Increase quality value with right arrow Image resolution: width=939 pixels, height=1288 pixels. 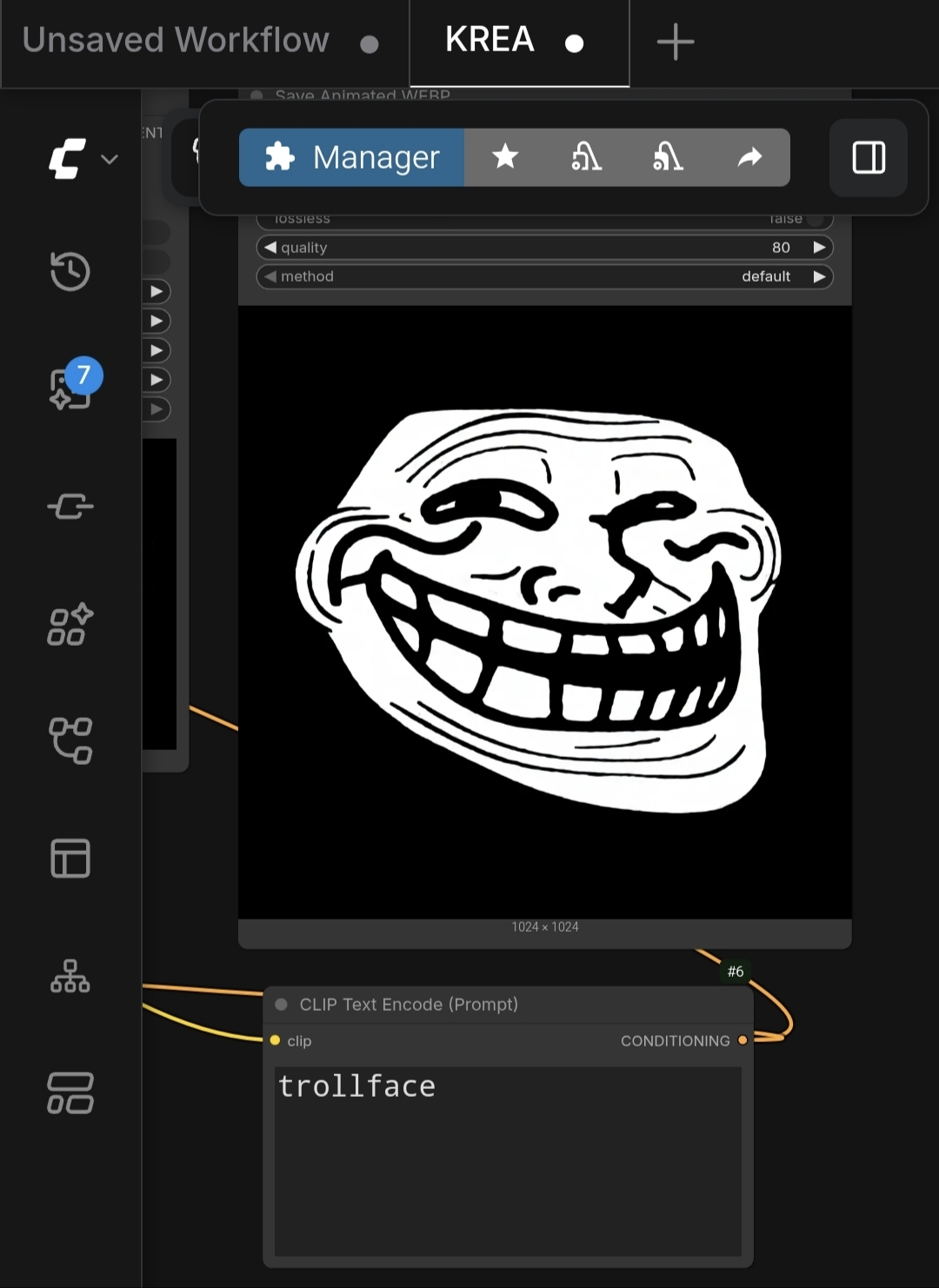[819, 248]
